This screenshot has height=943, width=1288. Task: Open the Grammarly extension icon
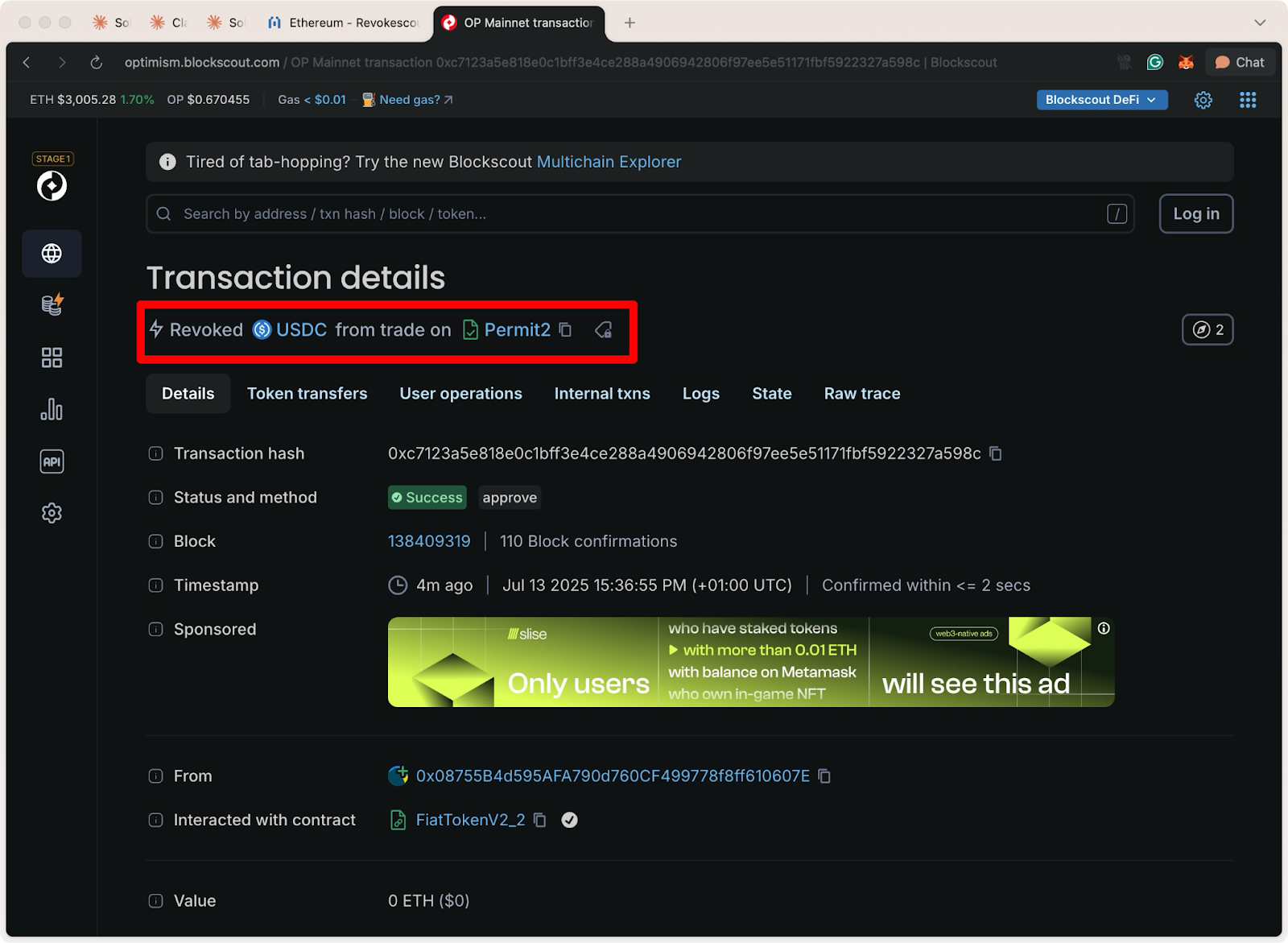[x=1155, y=62]
